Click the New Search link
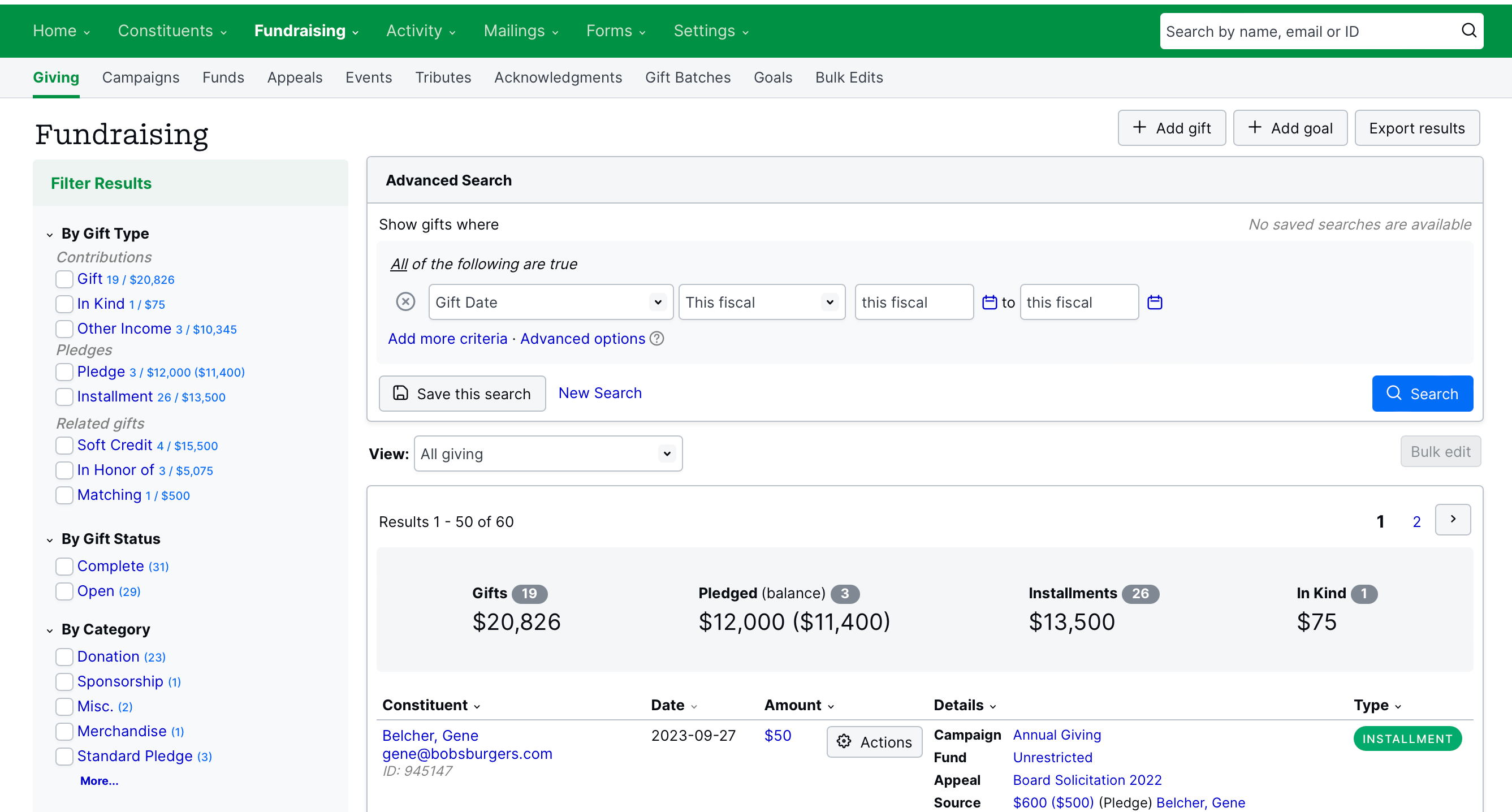 pyautogui.click(x=600, y=392)
